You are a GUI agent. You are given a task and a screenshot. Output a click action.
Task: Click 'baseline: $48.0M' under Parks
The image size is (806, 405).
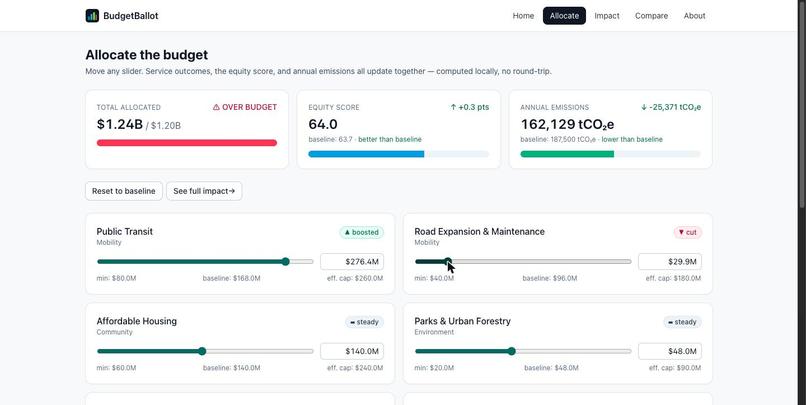(x=551, y=368)
